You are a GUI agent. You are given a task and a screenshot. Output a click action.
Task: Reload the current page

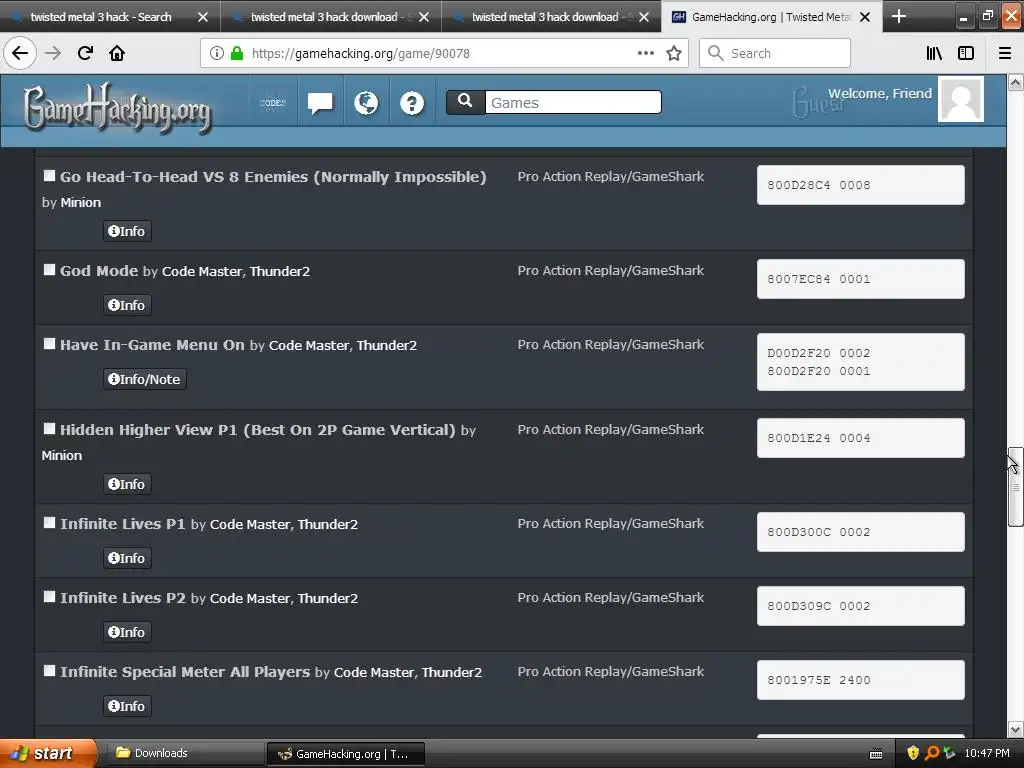click(x=85, y=53)
